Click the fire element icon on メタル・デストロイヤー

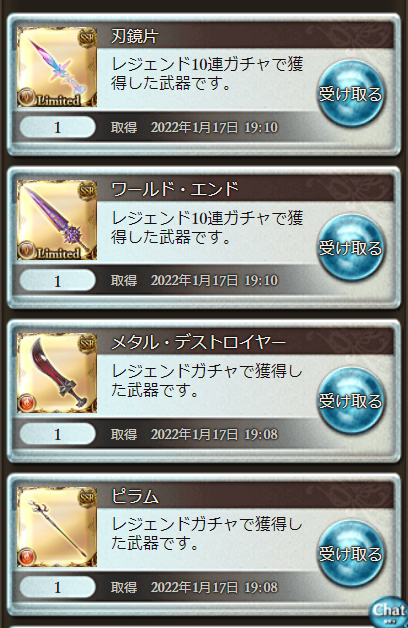pos(27,403)
